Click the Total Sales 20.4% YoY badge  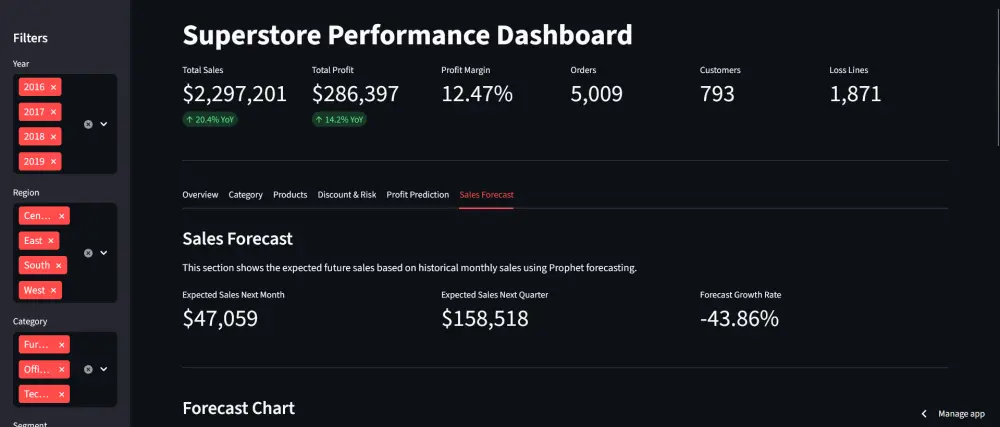210,119
